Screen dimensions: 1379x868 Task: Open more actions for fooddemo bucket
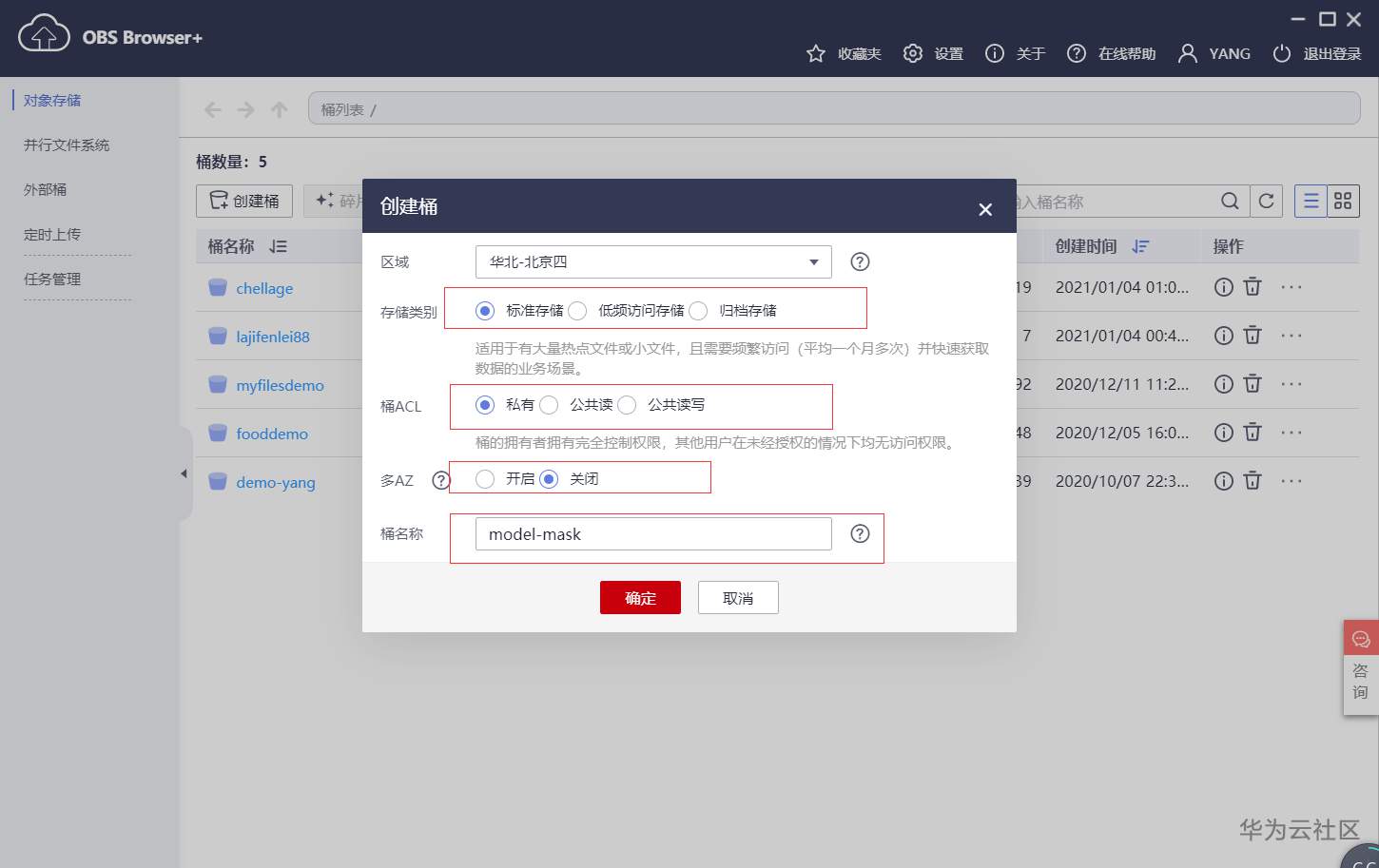(1291, 432)
